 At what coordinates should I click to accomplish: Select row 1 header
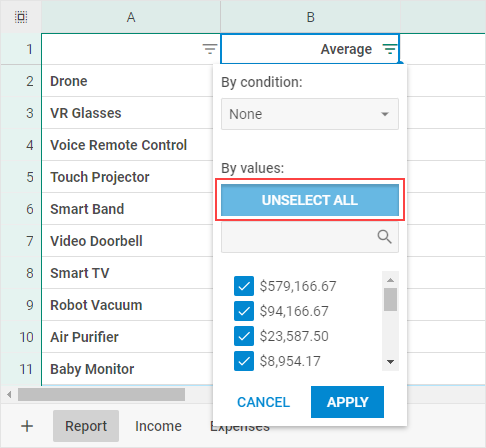21,49
